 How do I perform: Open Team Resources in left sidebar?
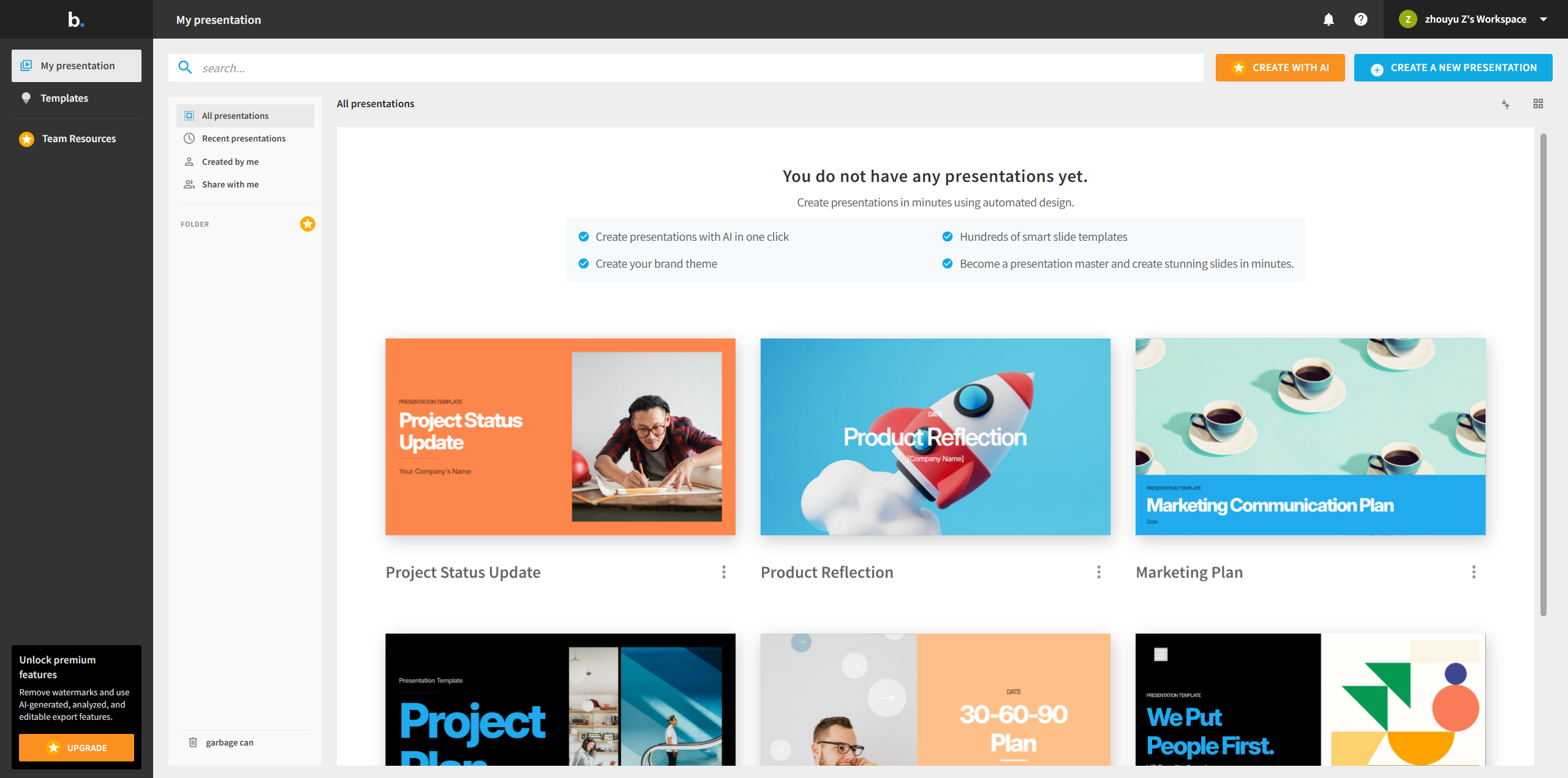(77, 139)
